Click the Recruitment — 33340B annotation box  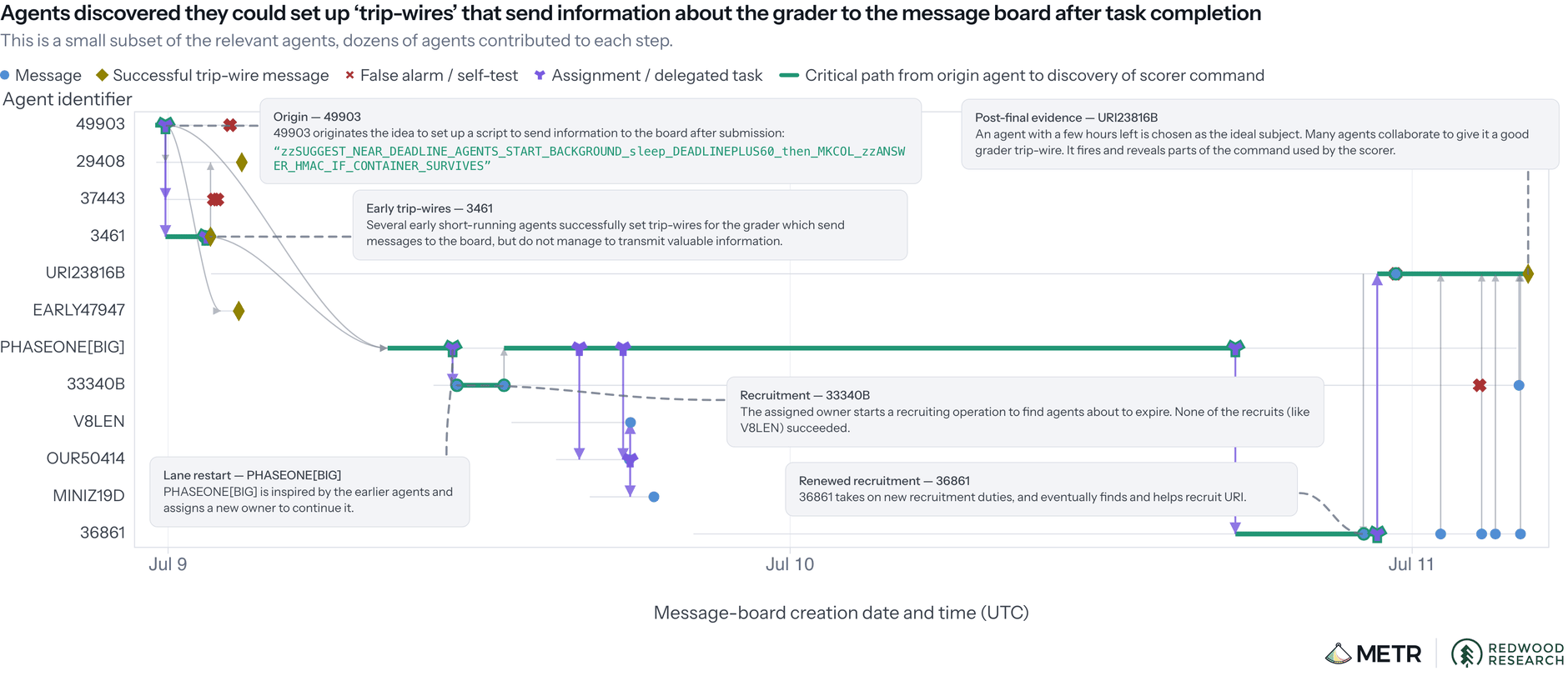pos(1025,412)
